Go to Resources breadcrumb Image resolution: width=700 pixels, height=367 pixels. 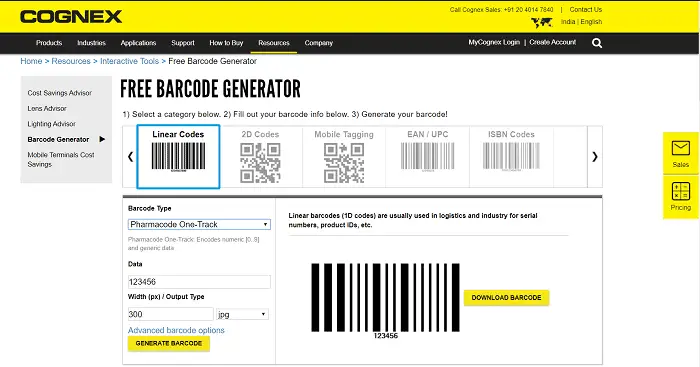tap(71, 61)
